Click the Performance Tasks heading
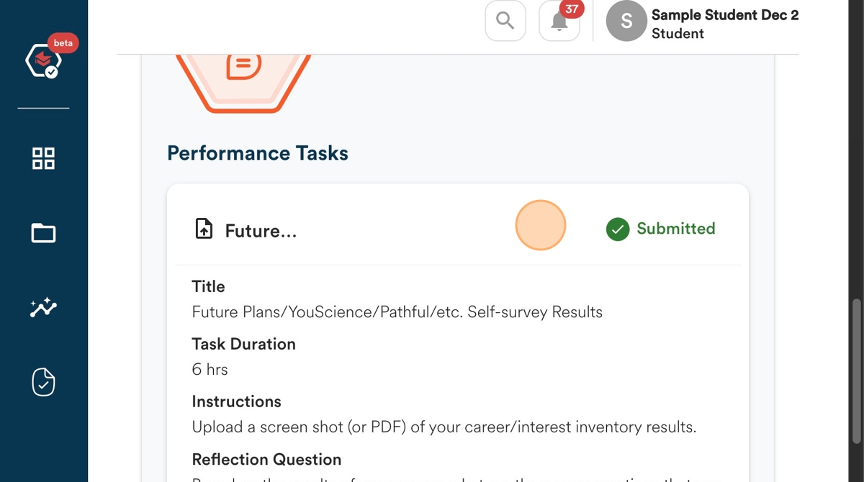 tap(257, 153)
